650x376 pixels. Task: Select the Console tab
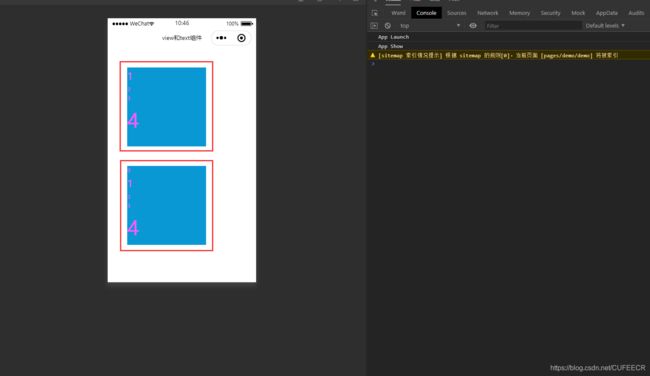pyautogui.click(x=426, y=13)
